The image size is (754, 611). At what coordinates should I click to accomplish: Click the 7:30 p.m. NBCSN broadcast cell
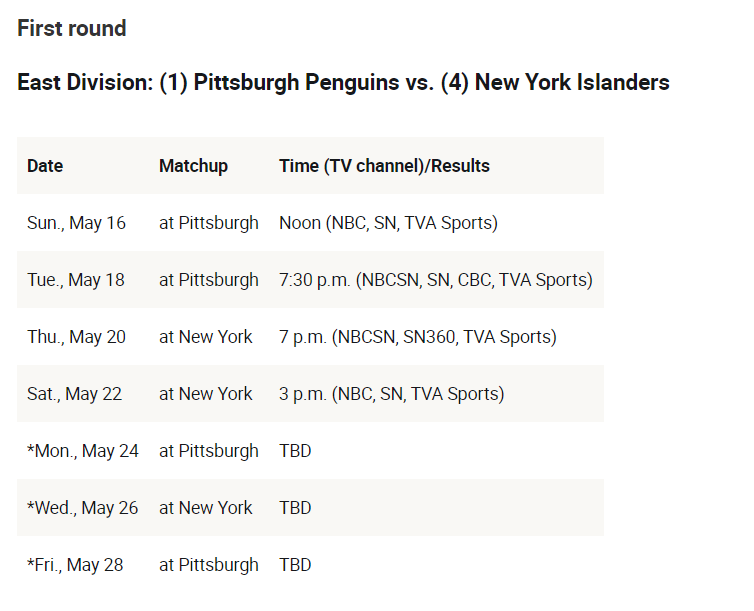point(436,280)
